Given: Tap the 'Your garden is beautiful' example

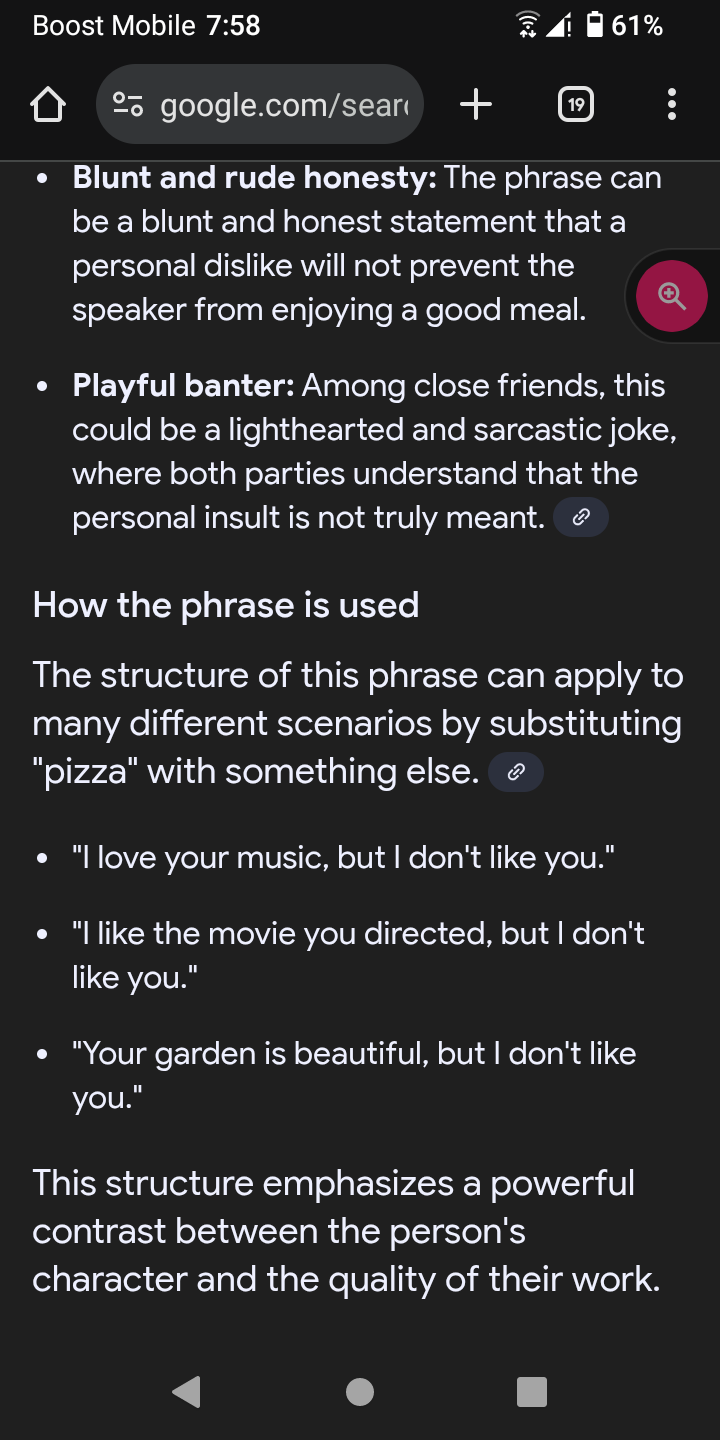Looking at the screenshot, I should [354, 1075].
